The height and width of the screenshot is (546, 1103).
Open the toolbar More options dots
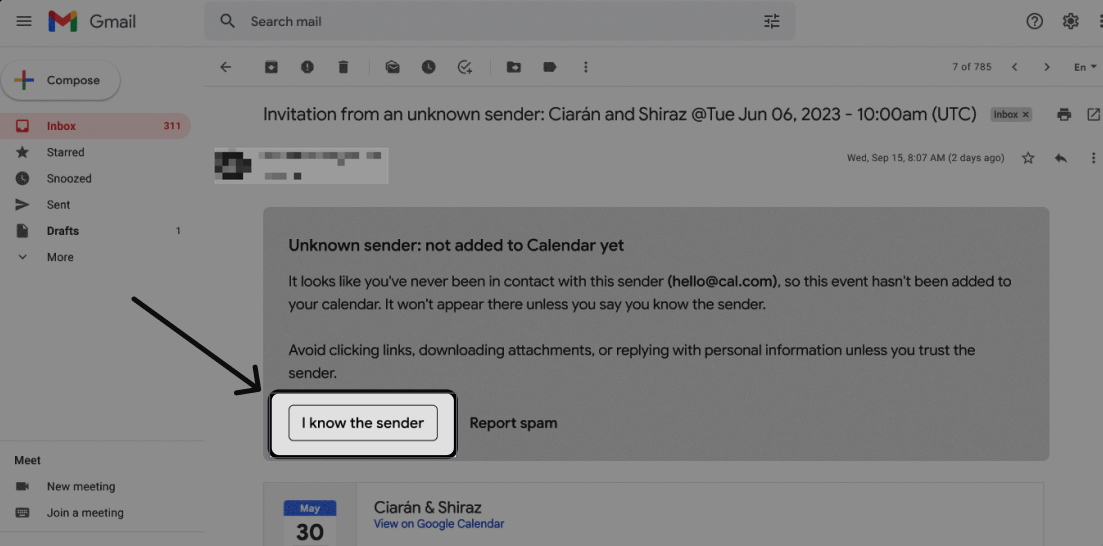coord(585,67)
